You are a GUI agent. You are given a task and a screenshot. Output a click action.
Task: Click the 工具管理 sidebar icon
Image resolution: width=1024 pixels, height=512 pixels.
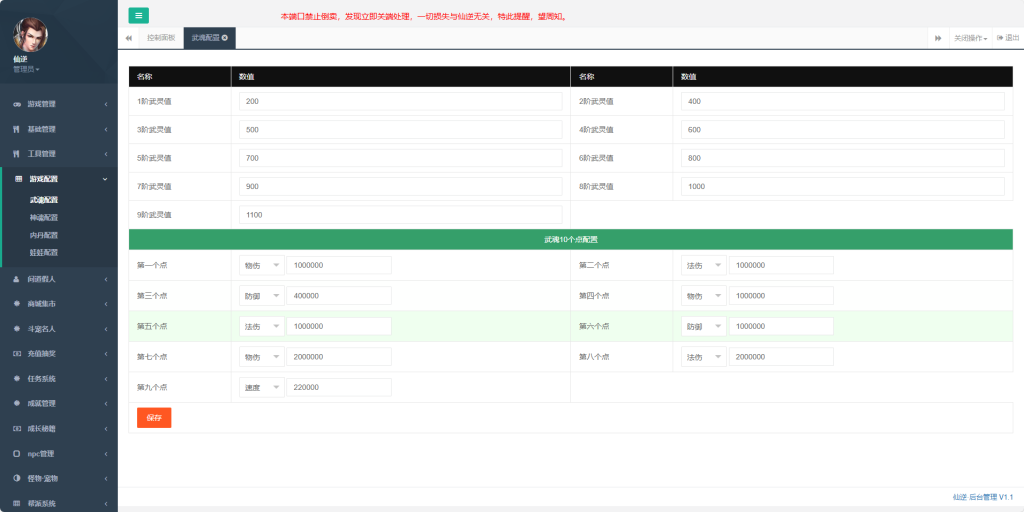(x=17, y=154)
